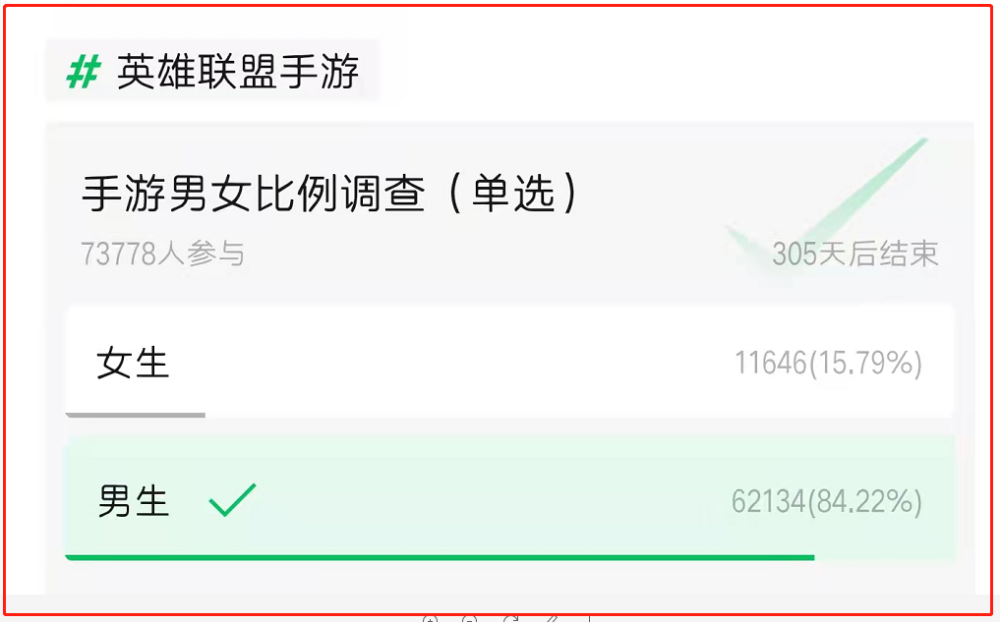
Task: Click the zoom-out magnifier icon at bottom
Action: (x=469, y=618)
